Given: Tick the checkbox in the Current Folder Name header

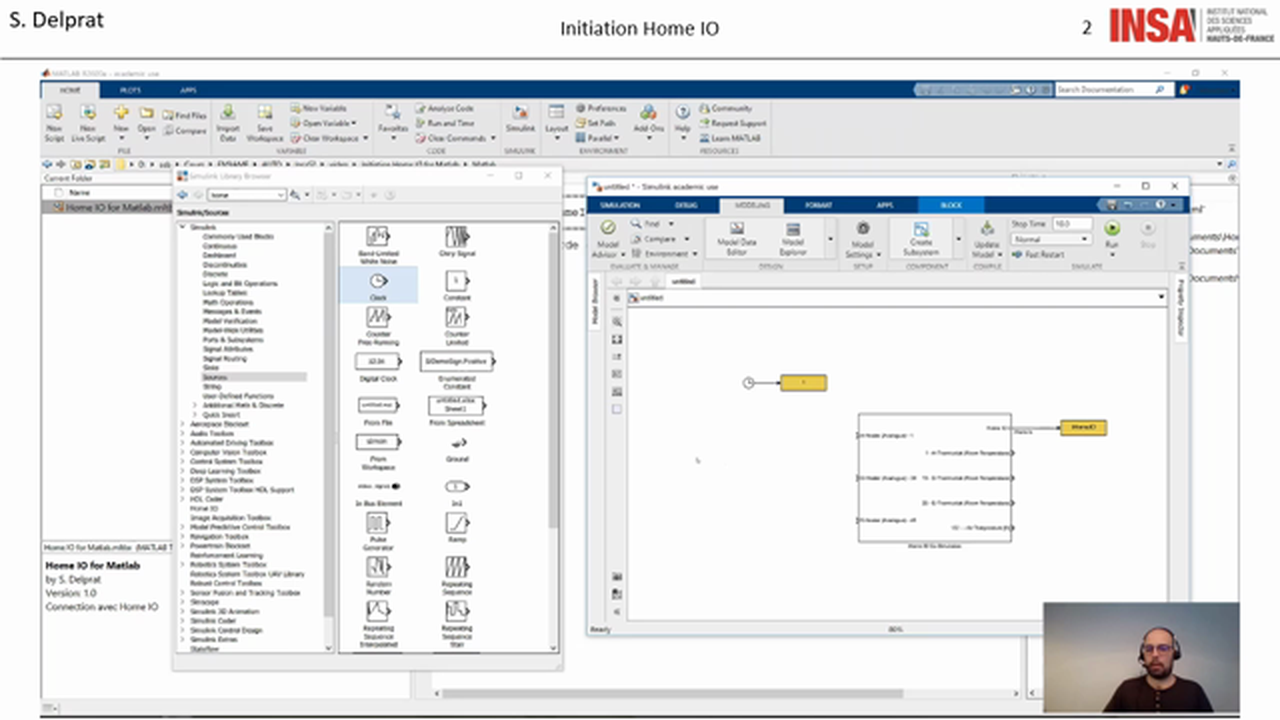Looking at the screenshot, I should (x=59, y=192).
